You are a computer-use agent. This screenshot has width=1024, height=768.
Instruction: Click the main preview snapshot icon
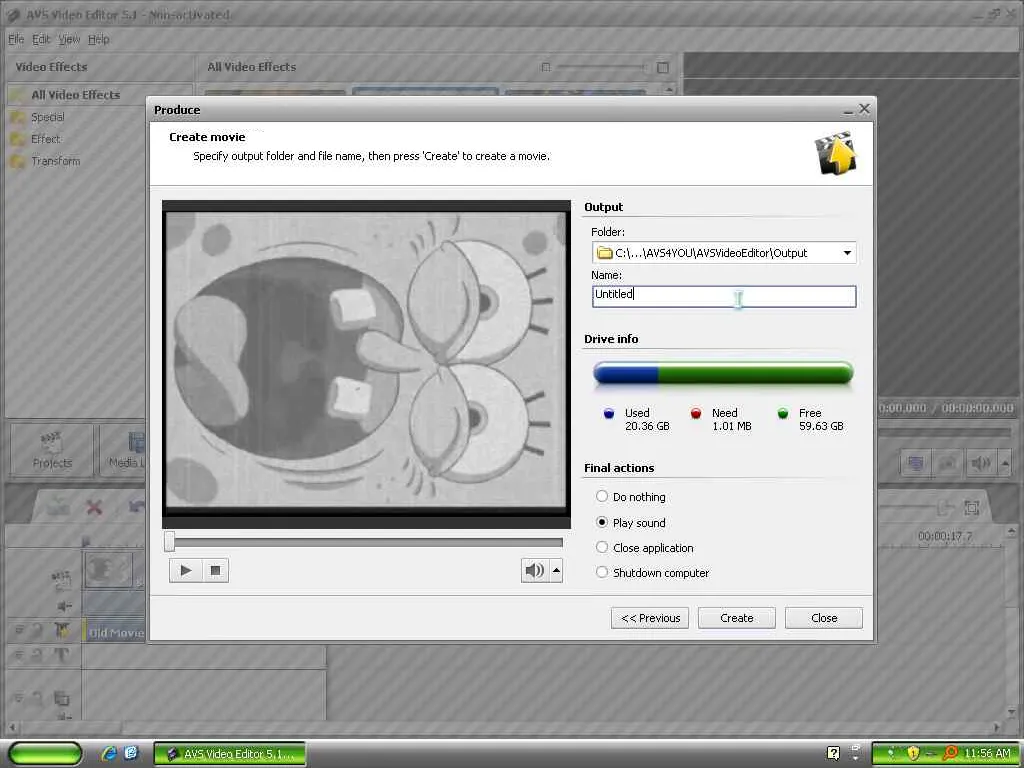click(x=948, y=464)
